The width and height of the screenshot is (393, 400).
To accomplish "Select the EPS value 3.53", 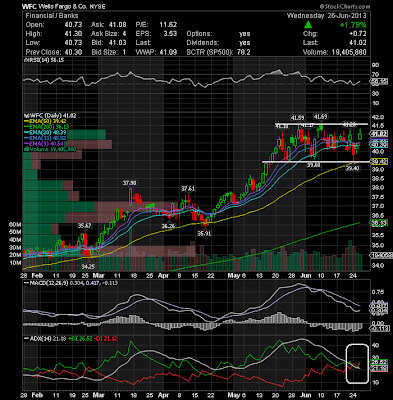I will point(170,34).
